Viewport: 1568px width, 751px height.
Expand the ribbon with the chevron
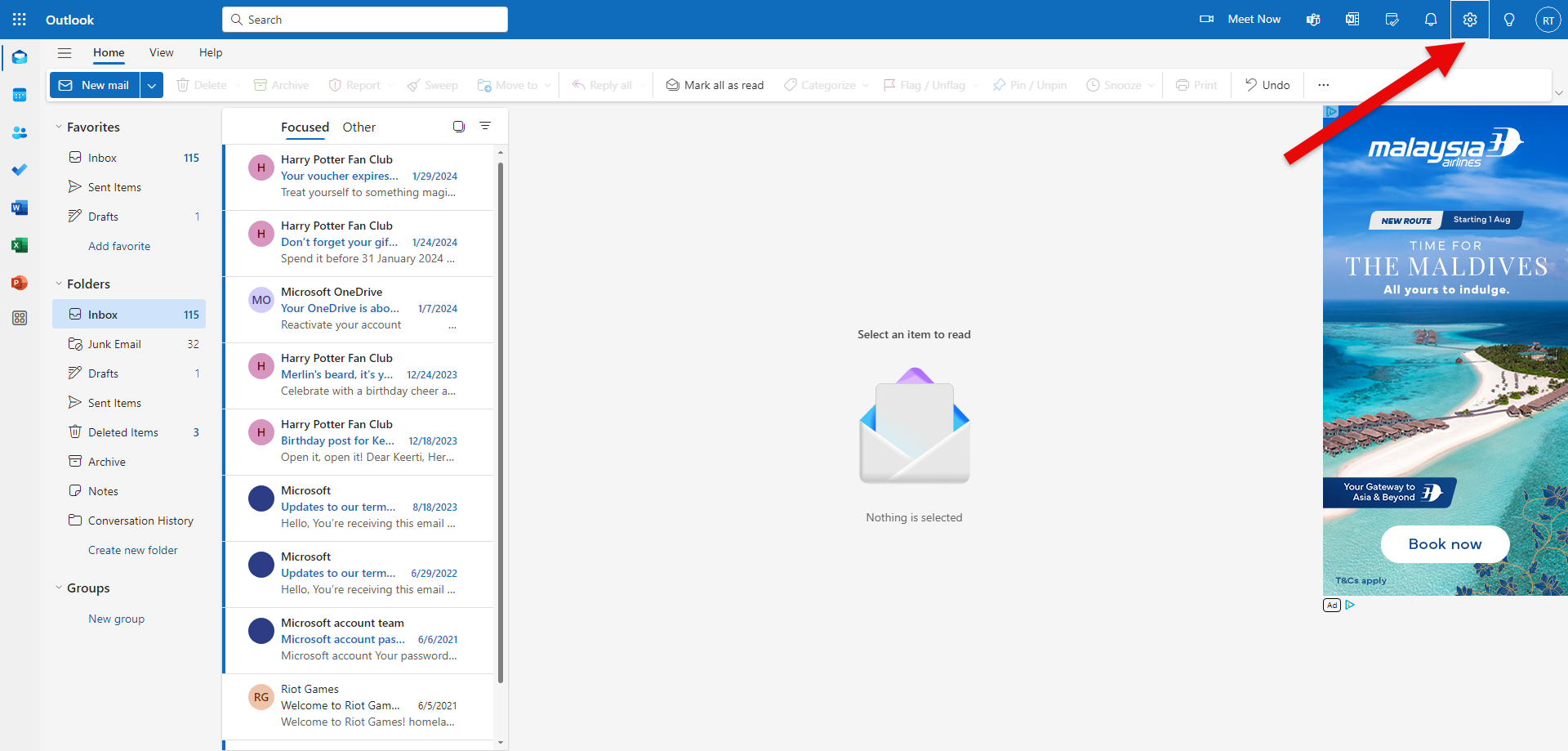pos(1559,92)
